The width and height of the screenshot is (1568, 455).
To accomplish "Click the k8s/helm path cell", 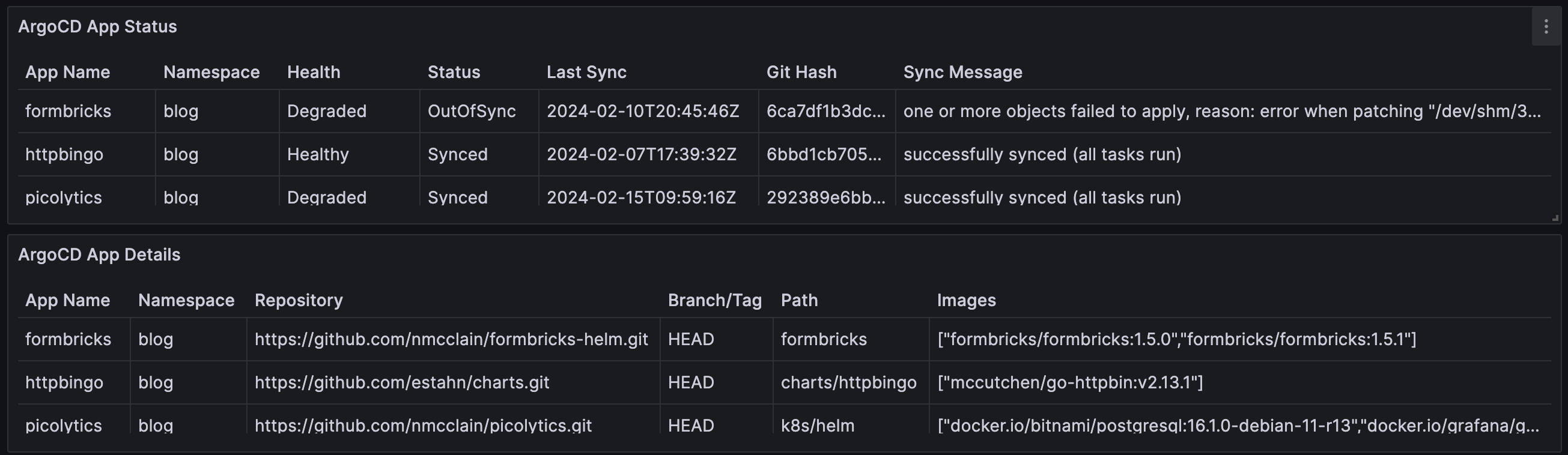I will 818,425.
